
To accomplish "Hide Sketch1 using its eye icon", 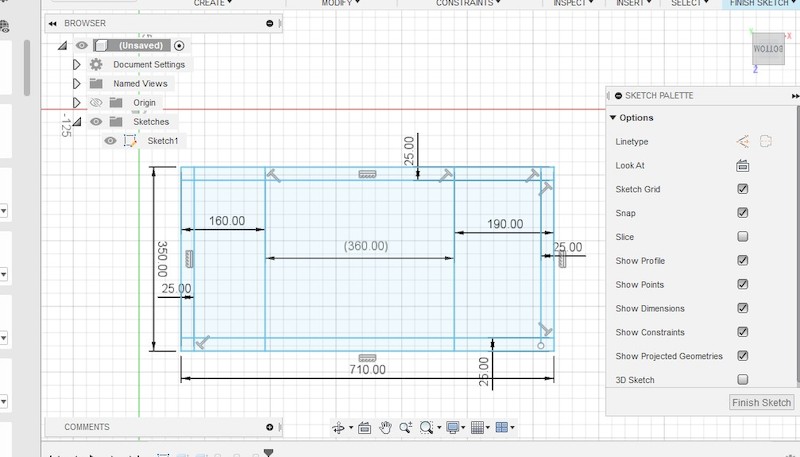I will click(x=110, y=141).
